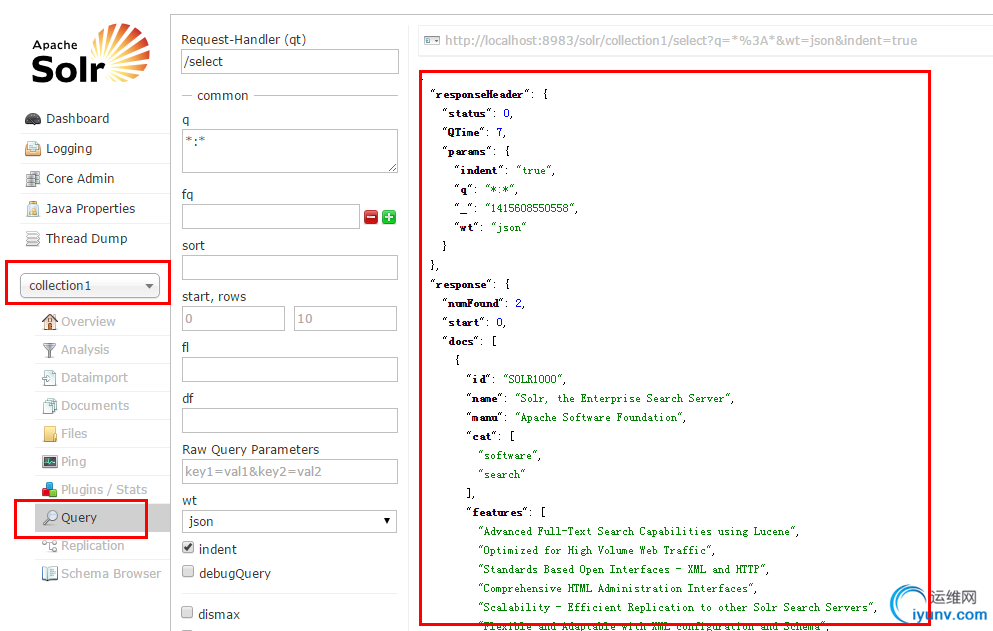Viewport: 993px width, 631px height.
Task: Remove fq filter with red minus icon
Action: pyautogui.click(x=371, y=217)
